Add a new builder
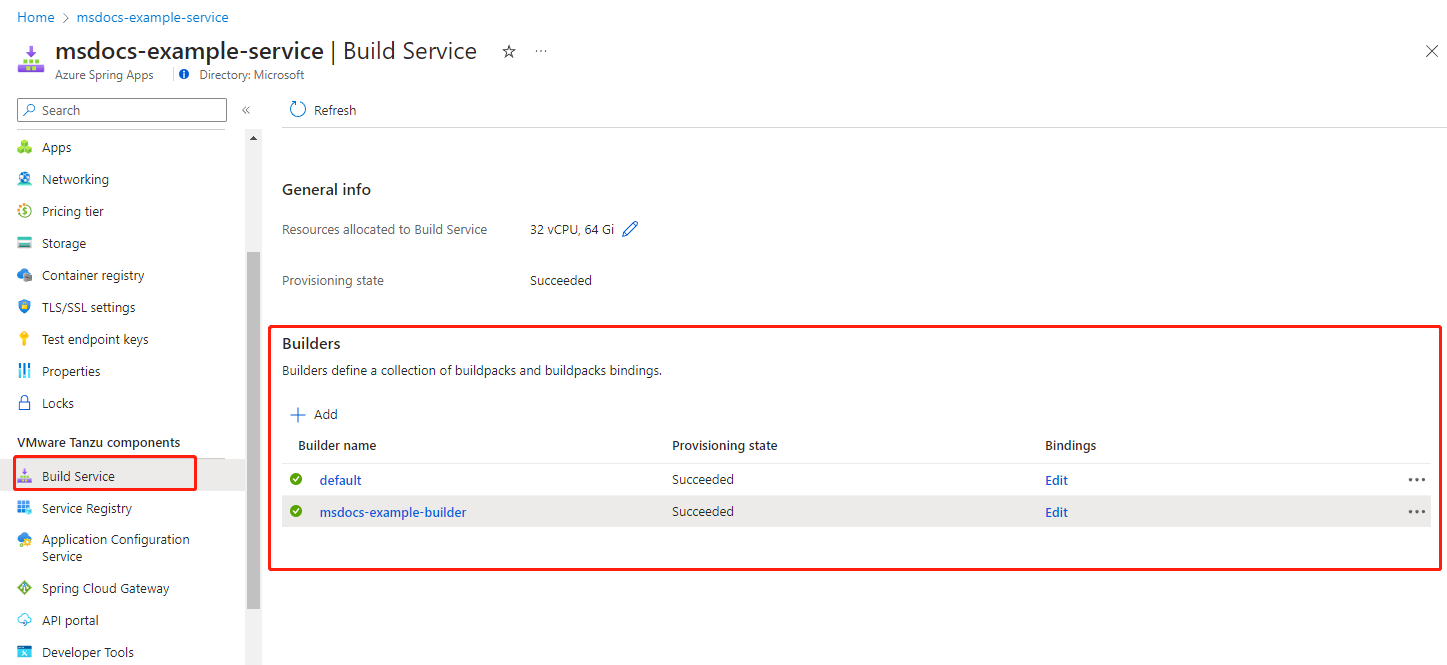 314,415
